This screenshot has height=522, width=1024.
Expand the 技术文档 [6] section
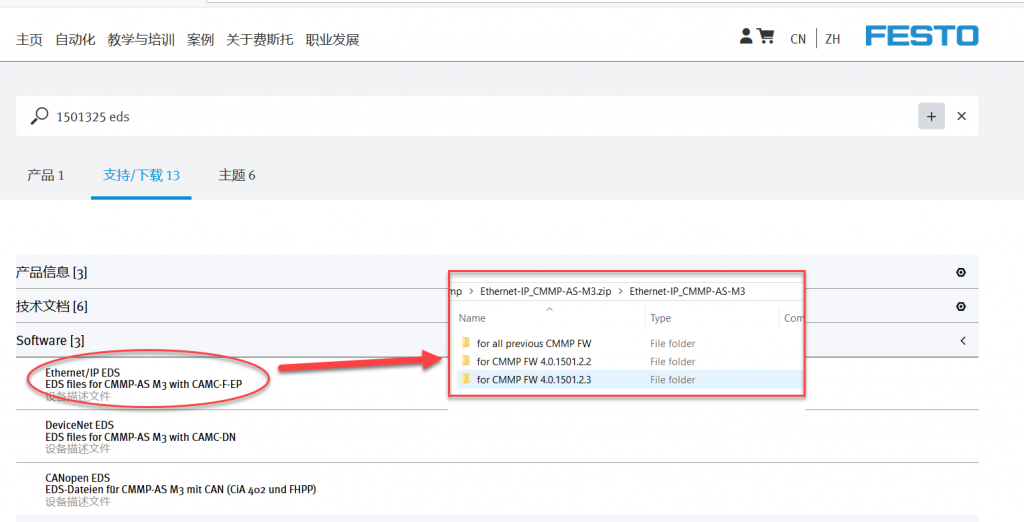click(x=961, y=306)
